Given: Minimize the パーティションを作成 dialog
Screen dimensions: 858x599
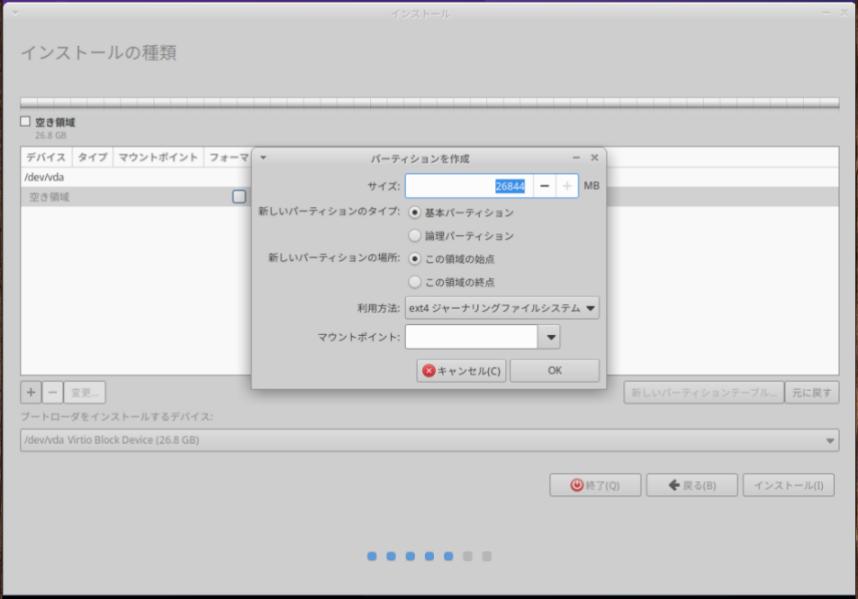Looking at the screenshot, I should [x=576, y=158].
